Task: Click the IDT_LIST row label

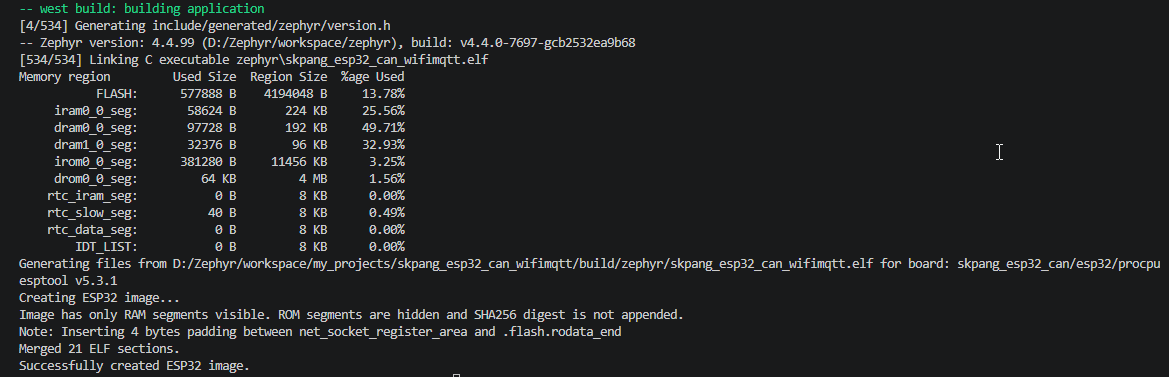Action: tap(107, 247)
